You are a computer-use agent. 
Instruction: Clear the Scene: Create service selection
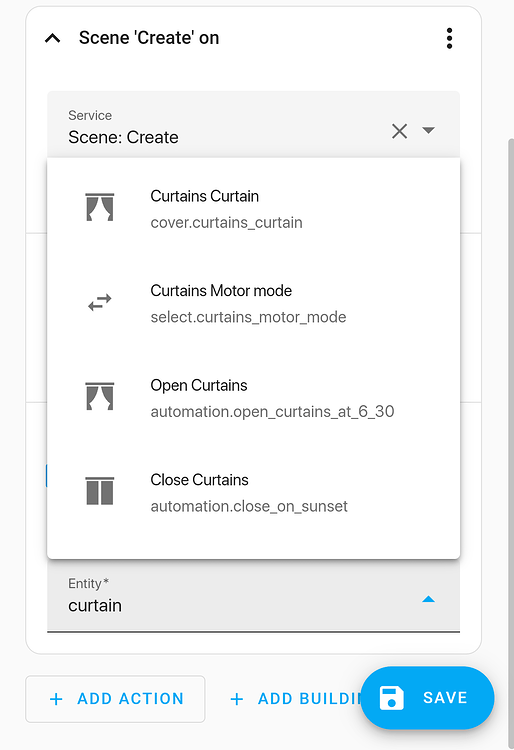399,131
